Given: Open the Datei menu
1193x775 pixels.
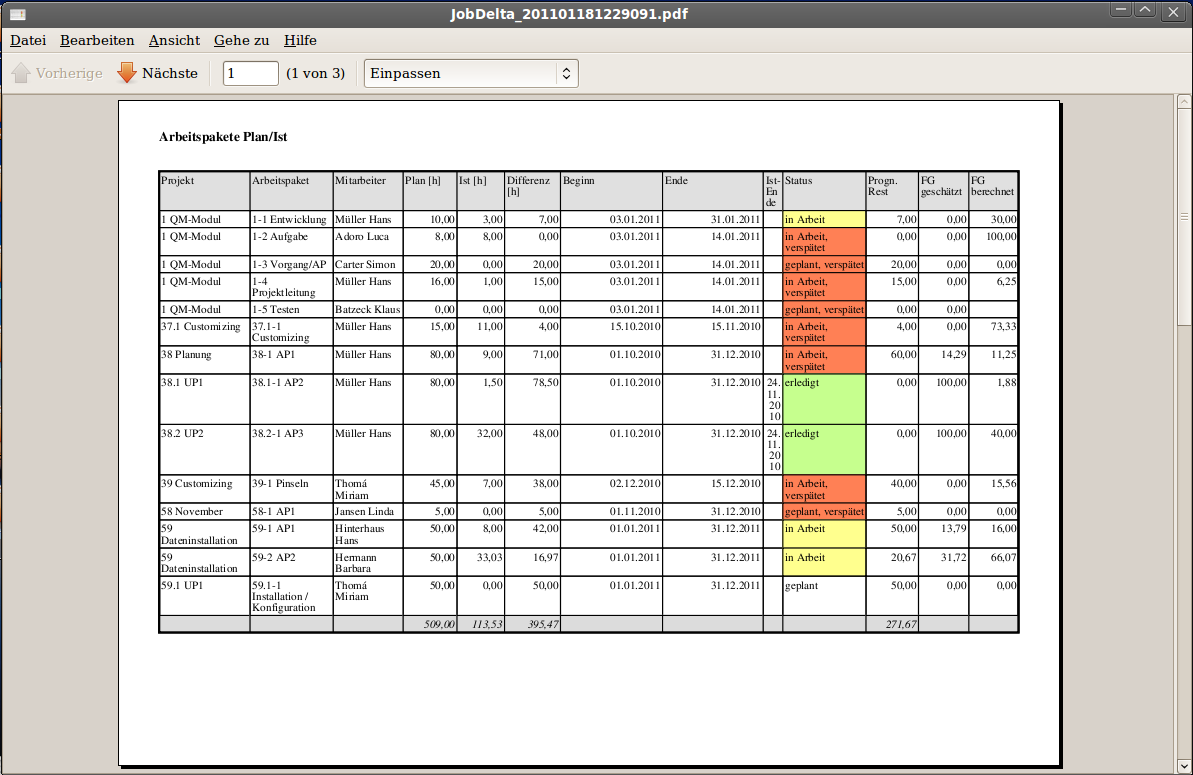Looking at the screenshot, I should pyautogui.click(x=28, y=40).
